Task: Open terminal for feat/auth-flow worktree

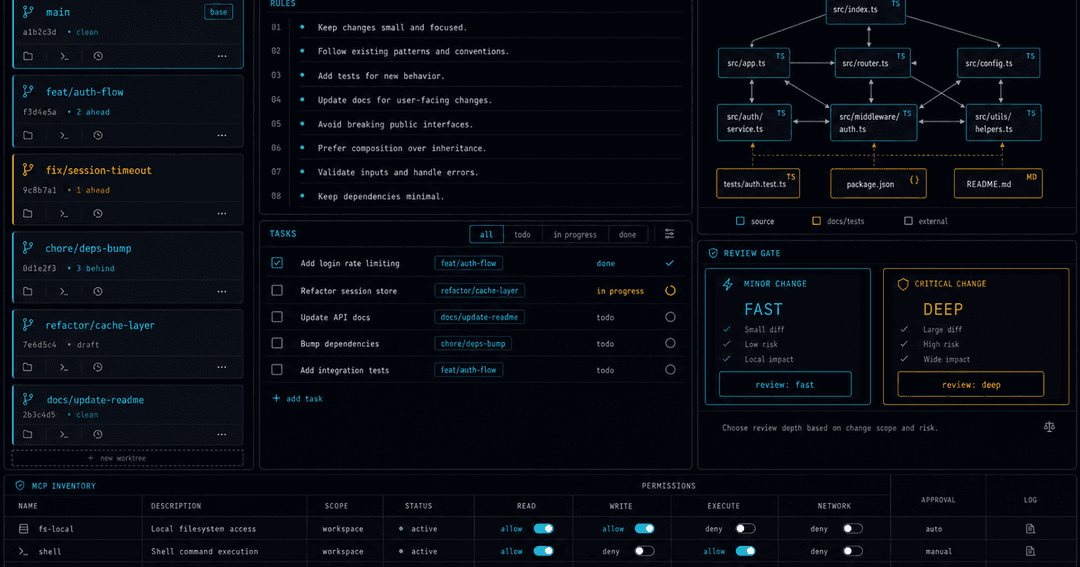Action: [64, 135]
